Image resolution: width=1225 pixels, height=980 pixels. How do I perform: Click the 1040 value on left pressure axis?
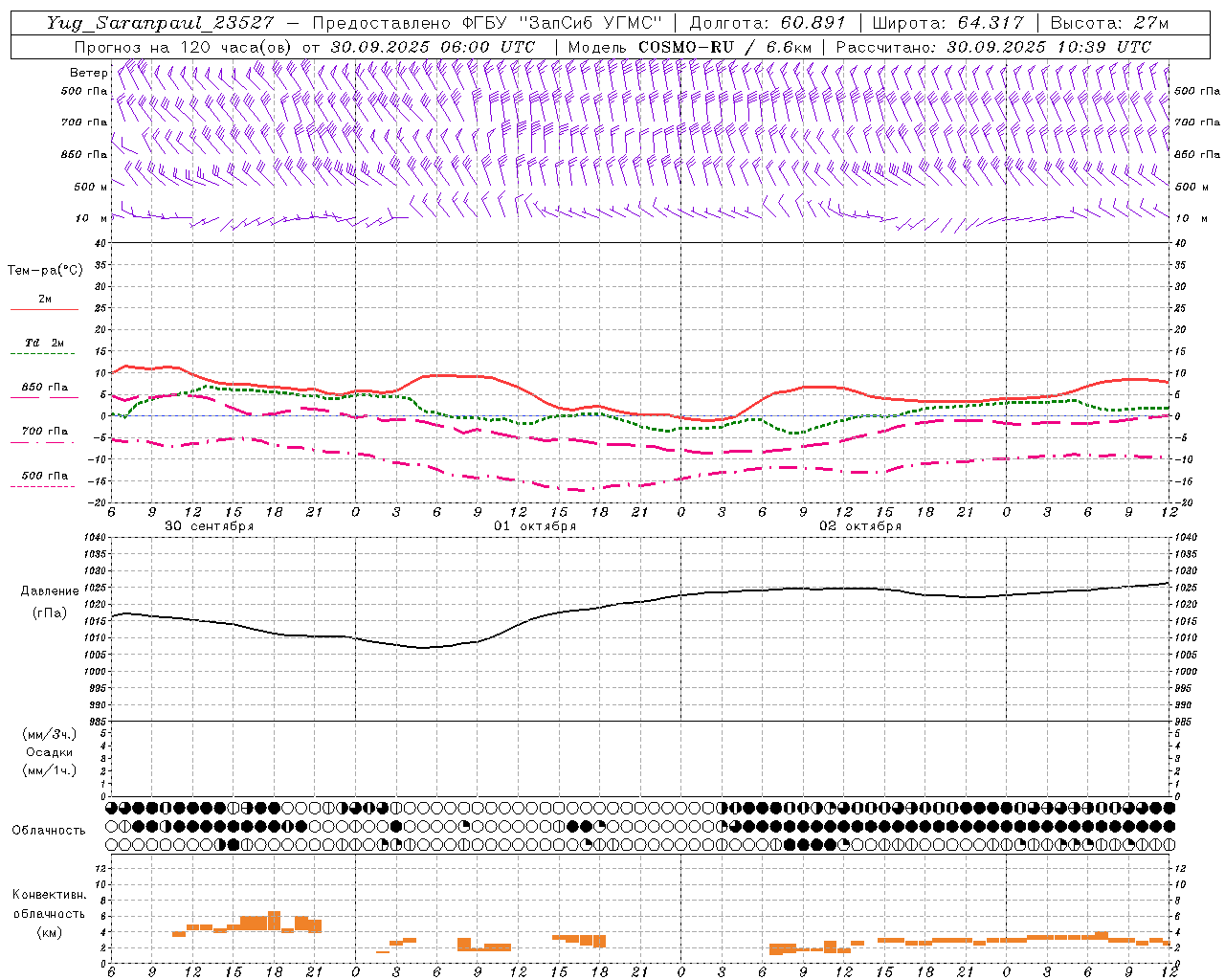[94, 538]
